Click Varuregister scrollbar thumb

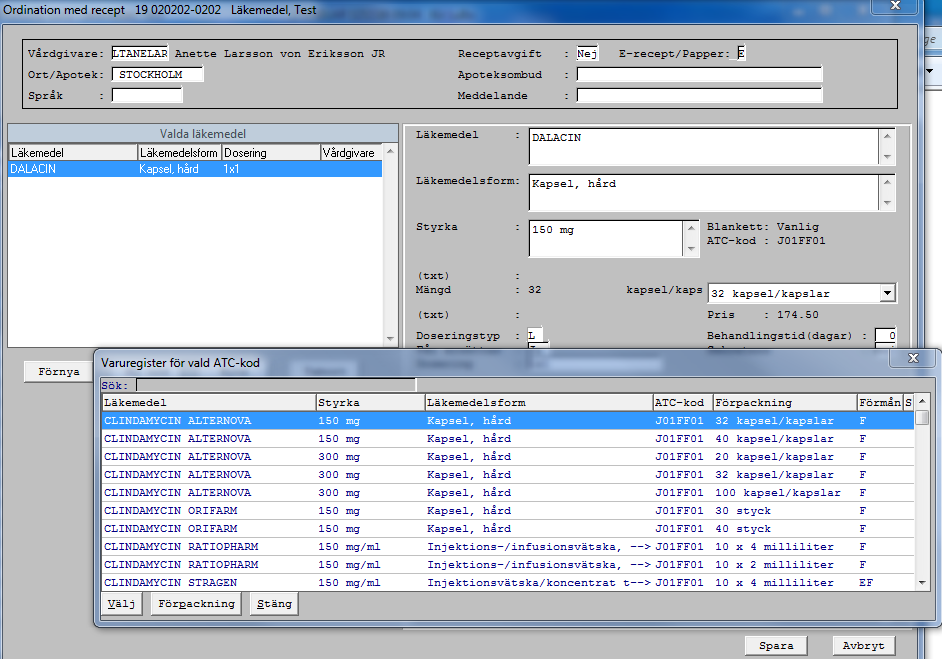click(922, 417)
